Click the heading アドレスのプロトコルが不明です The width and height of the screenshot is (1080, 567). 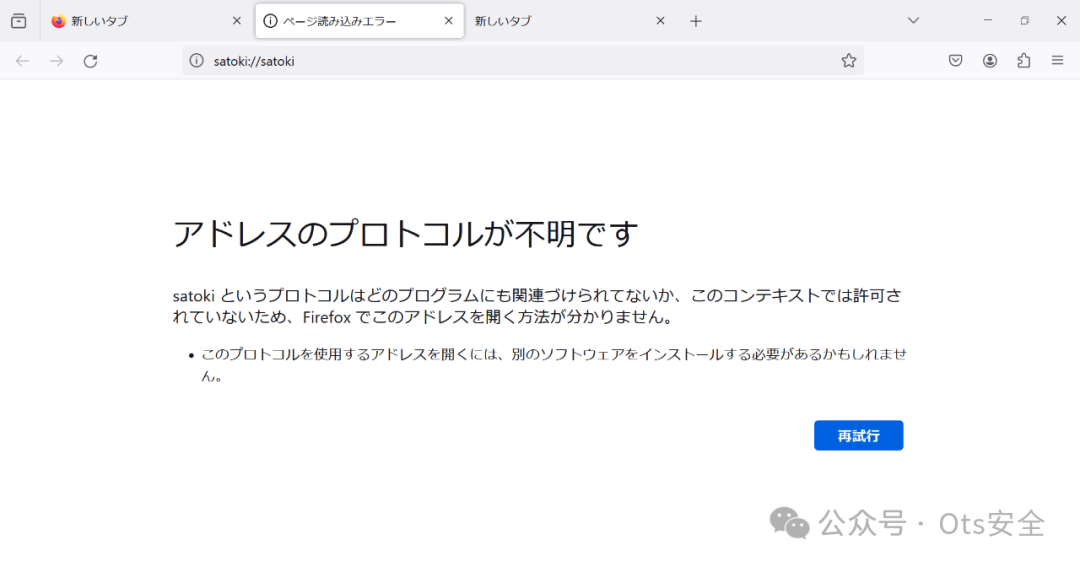point(405,234)
